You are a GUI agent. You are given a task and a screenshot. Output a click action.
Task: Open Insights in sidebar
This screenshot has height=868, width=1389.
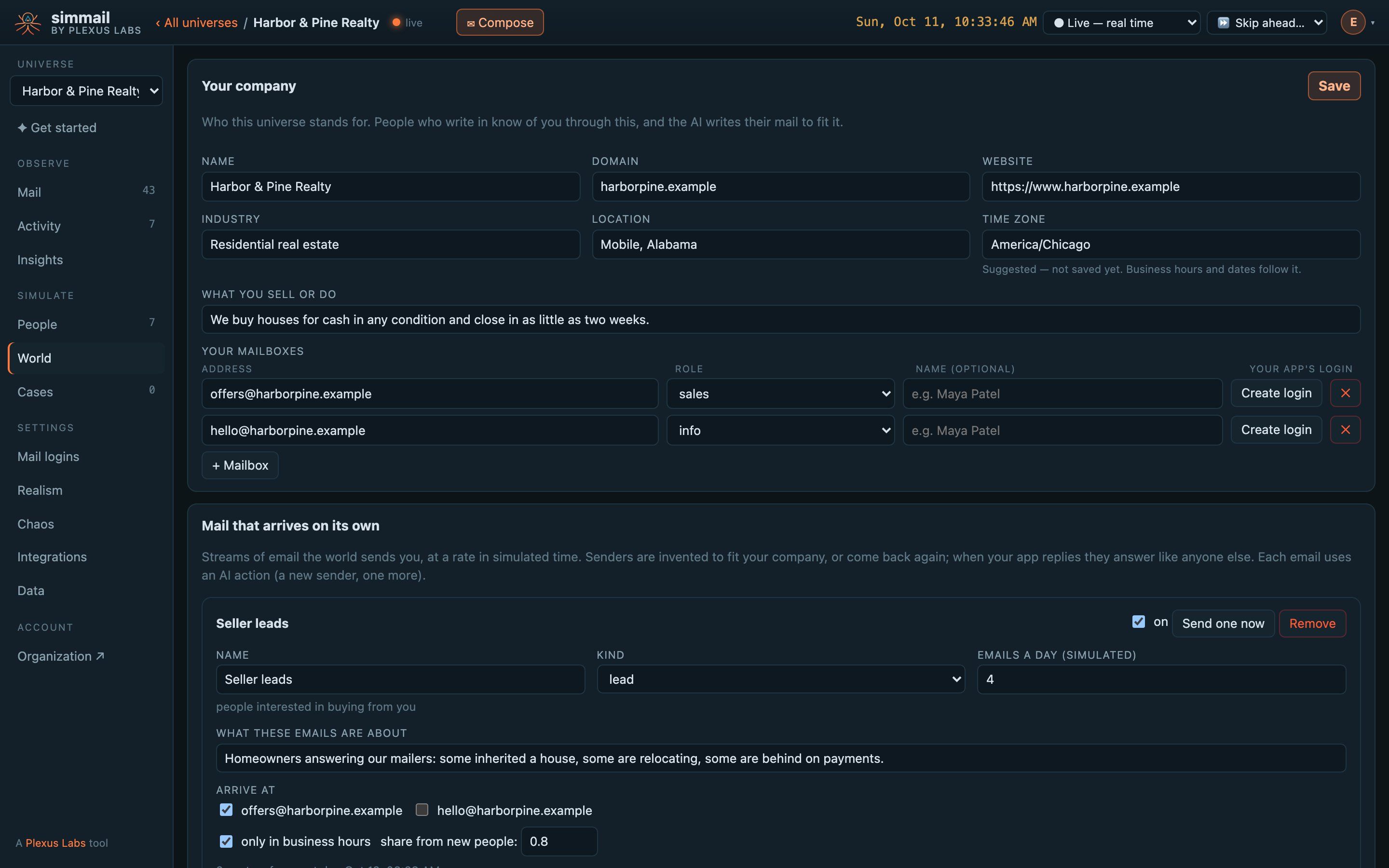point(86,260)
